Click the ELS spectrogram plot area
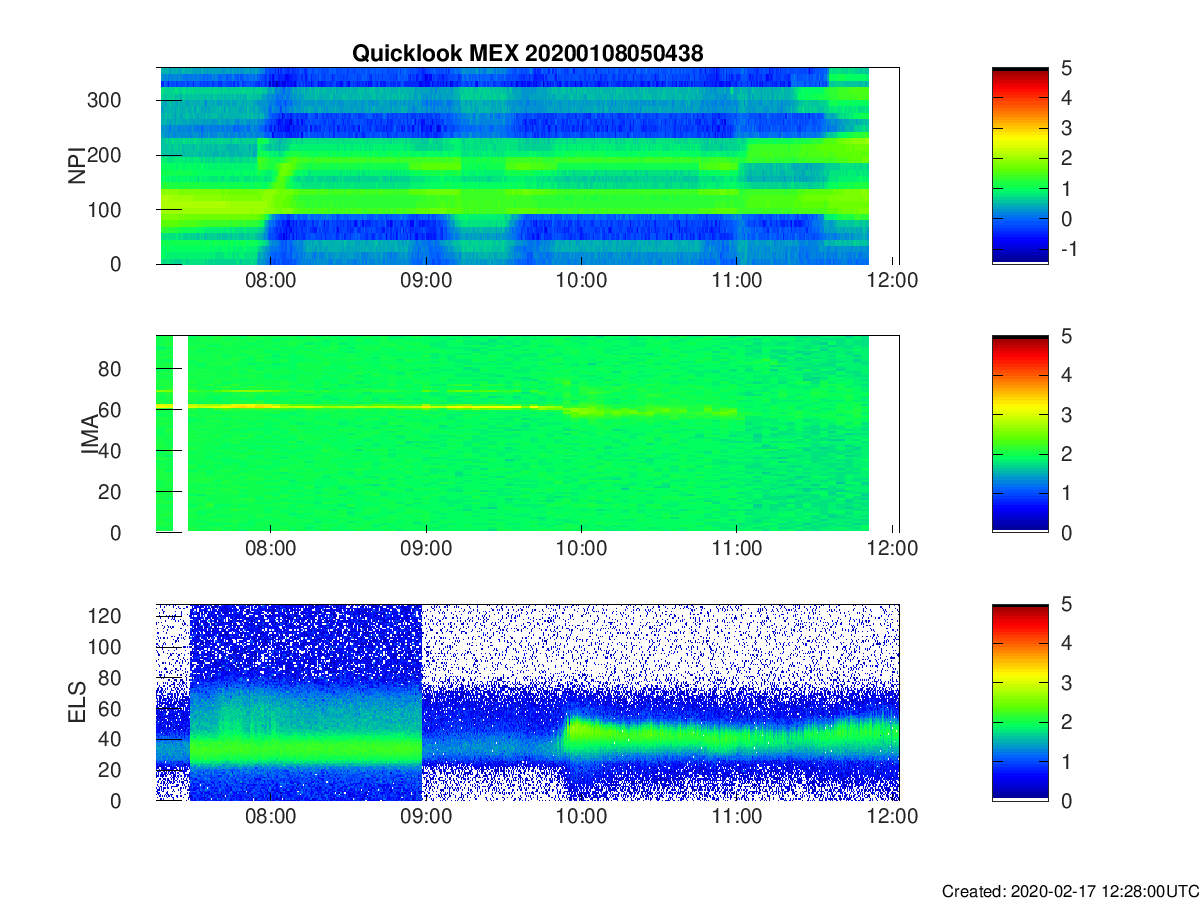 (527, 702)
